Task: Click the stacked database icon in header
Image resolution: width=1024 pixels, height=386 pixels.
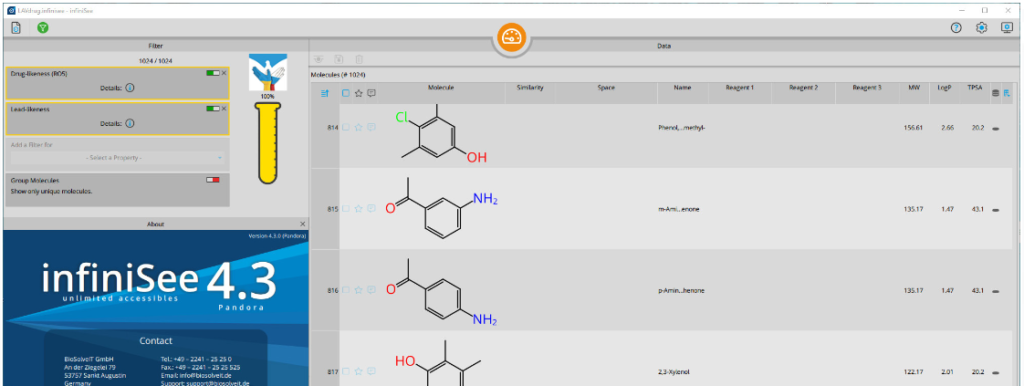Action: pyautogui.click(x=995, y=93)
